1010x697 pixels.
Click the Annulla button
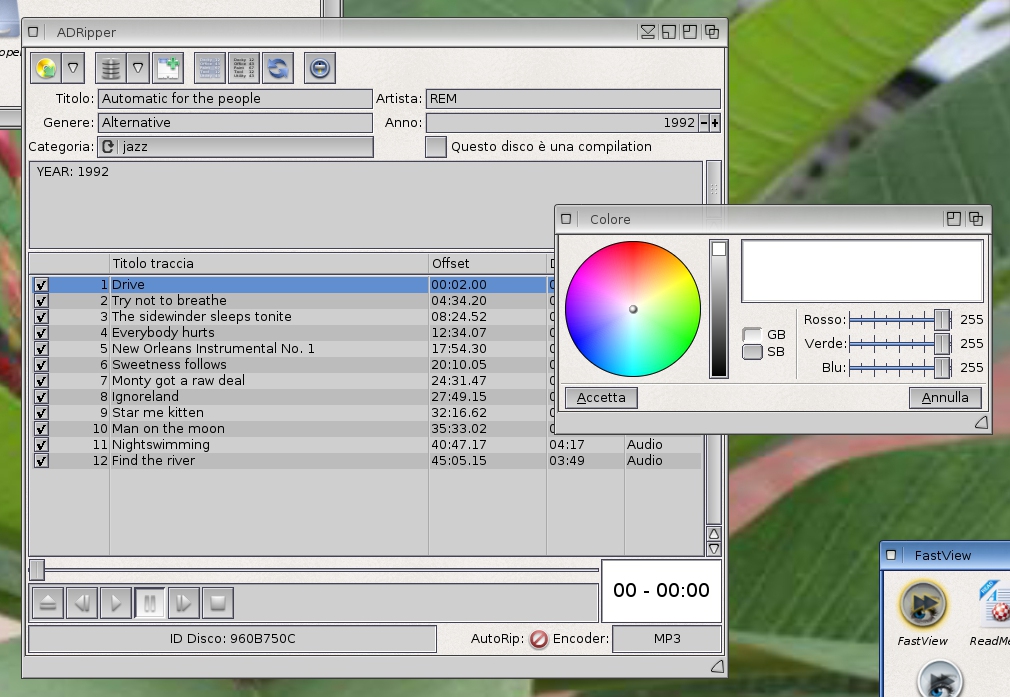coord(945,397)
